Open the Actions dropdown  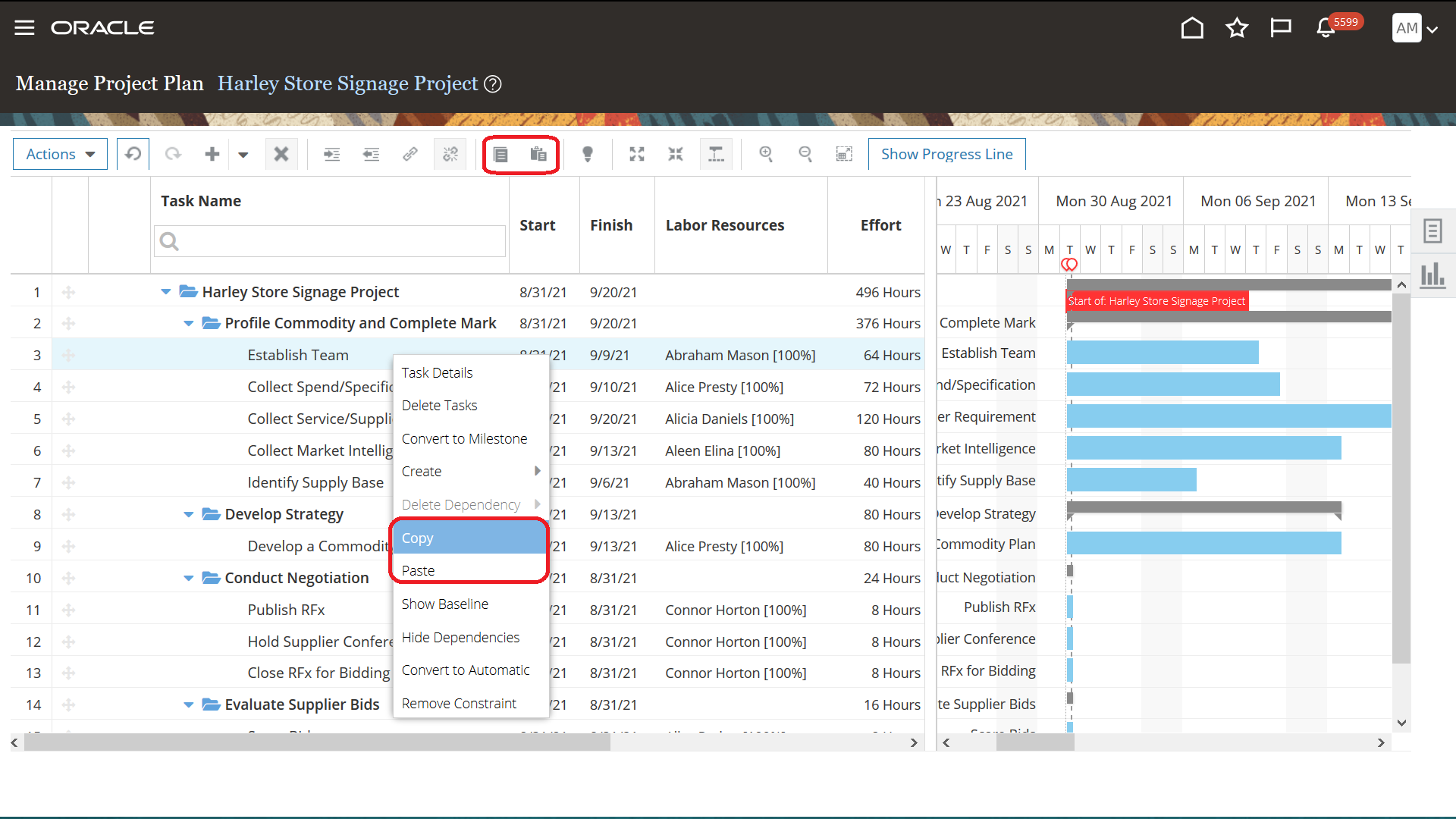pos(60,154)
